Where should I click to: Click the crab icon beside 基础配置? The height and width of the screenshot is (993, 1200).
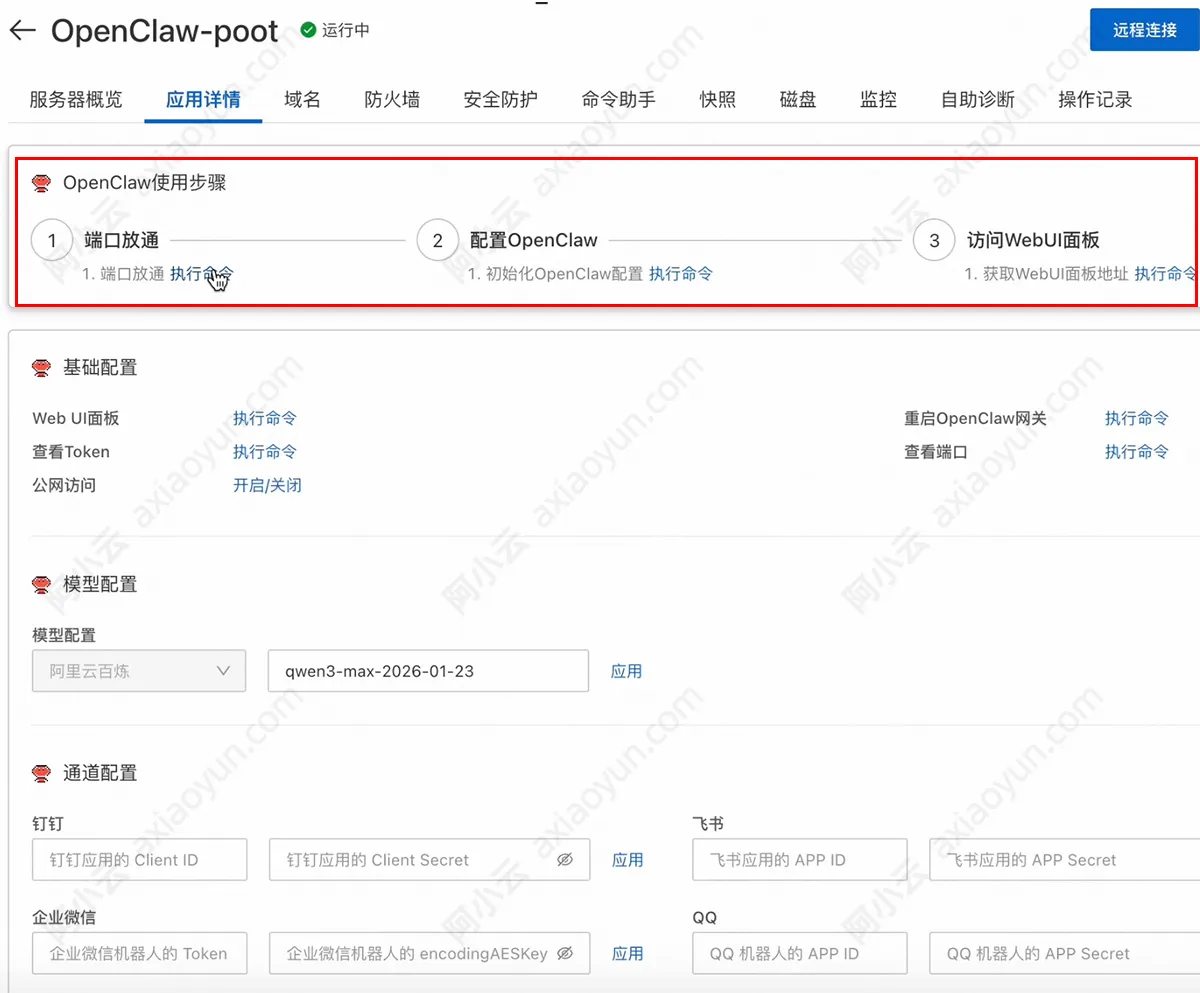(40, 367)
